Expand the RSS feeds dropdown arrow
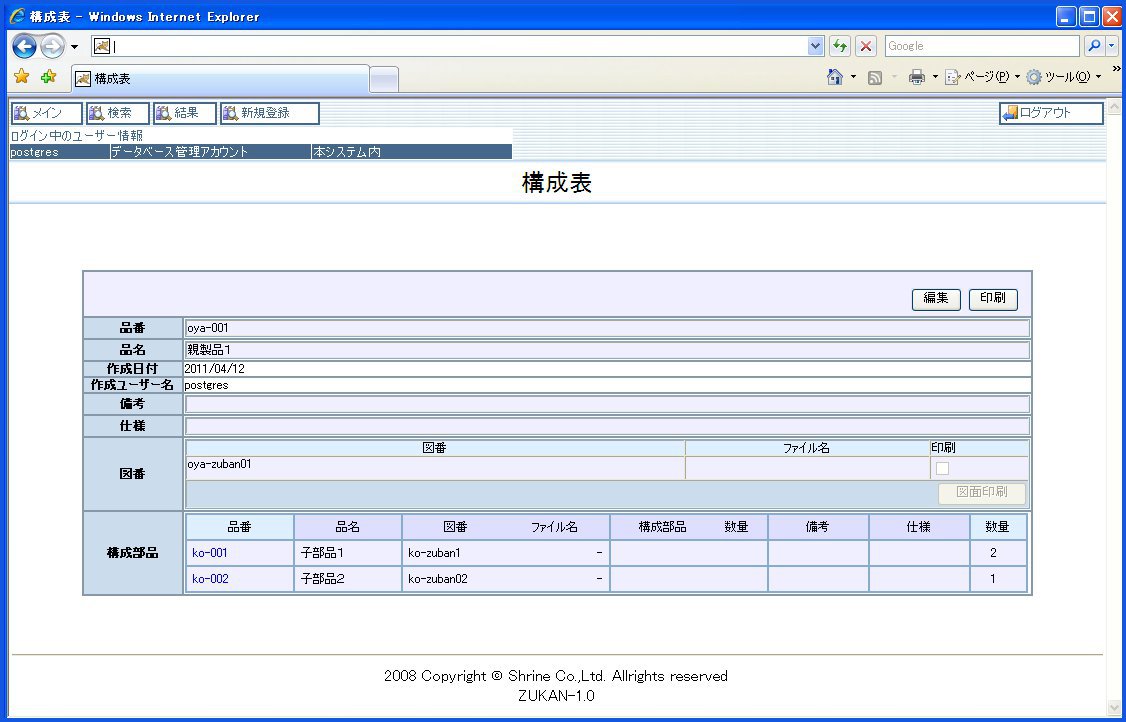1126x722 pixels. click(893, 77)
